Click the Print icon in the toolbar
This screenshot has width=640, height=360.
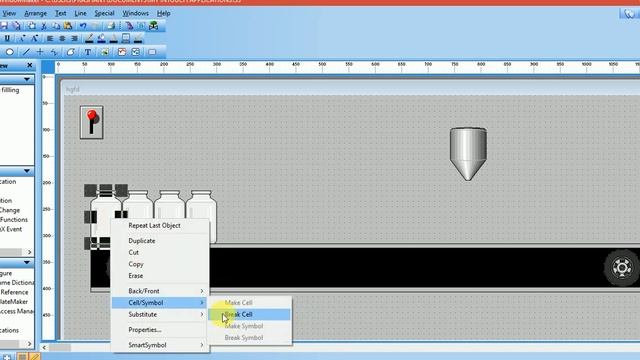(111, 26)
